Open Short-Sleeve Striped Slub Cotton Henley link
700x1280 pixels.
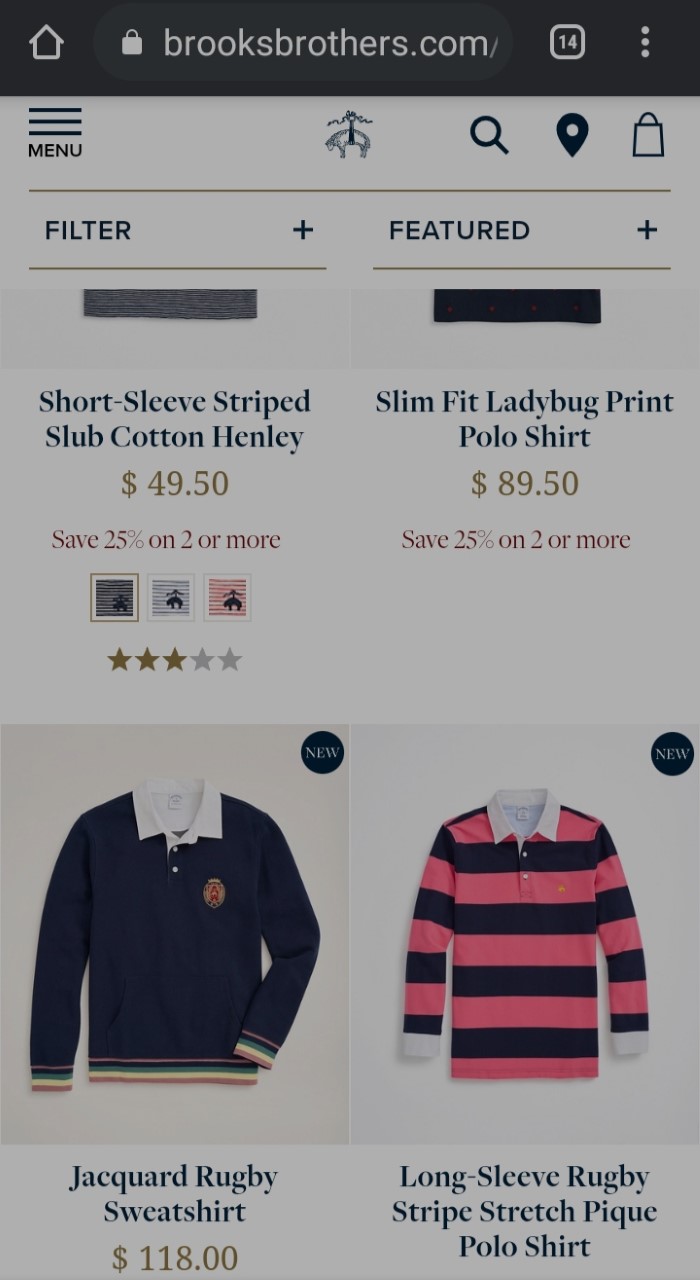(x=175, y=419)
